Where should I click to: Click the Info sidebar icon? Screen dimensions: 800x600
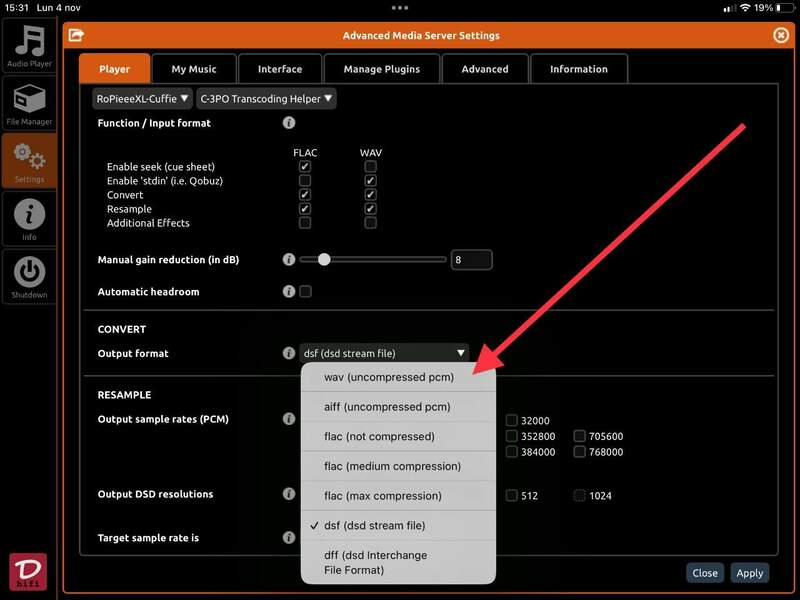click(x=29, y=218)
